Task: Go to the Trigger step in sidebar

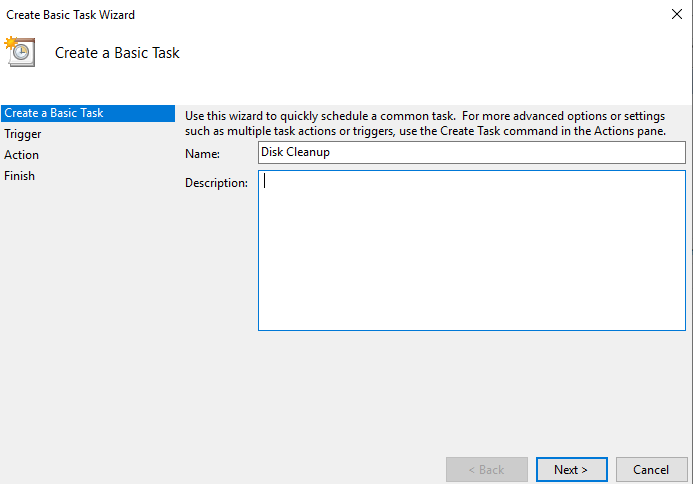Action: (23, 134)
